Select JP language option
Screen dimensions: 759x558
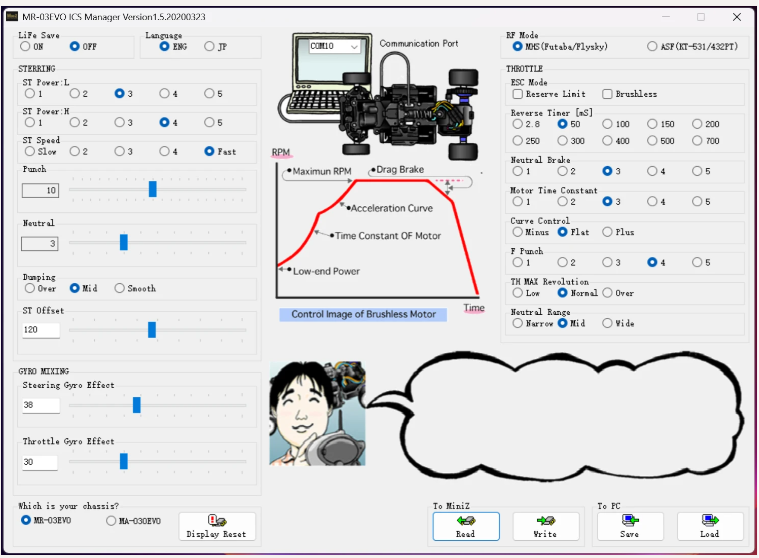pos(209,46)
